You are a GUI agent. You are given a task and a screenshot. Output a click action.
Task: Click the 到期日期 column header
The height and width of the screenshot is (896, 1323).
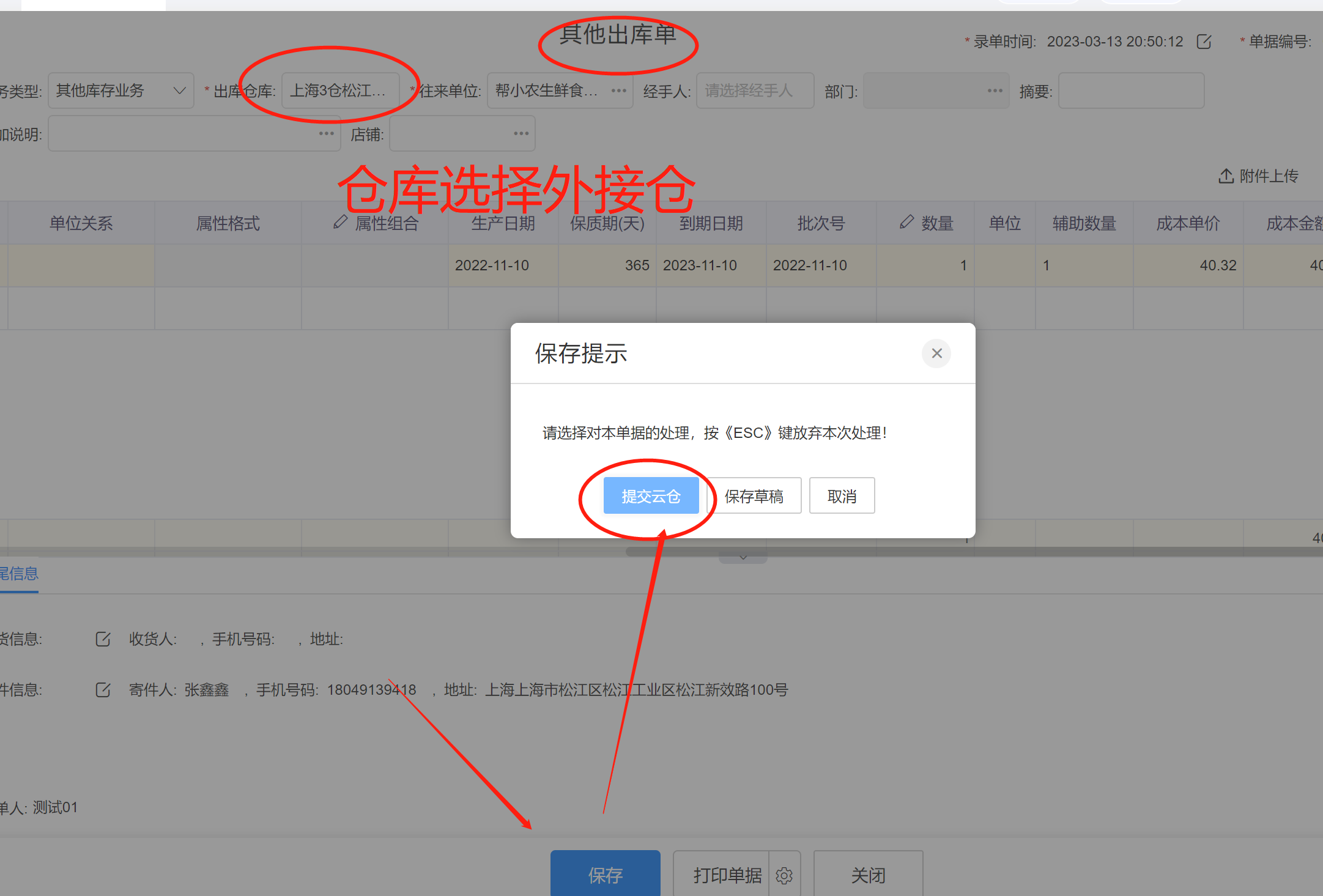711,223
